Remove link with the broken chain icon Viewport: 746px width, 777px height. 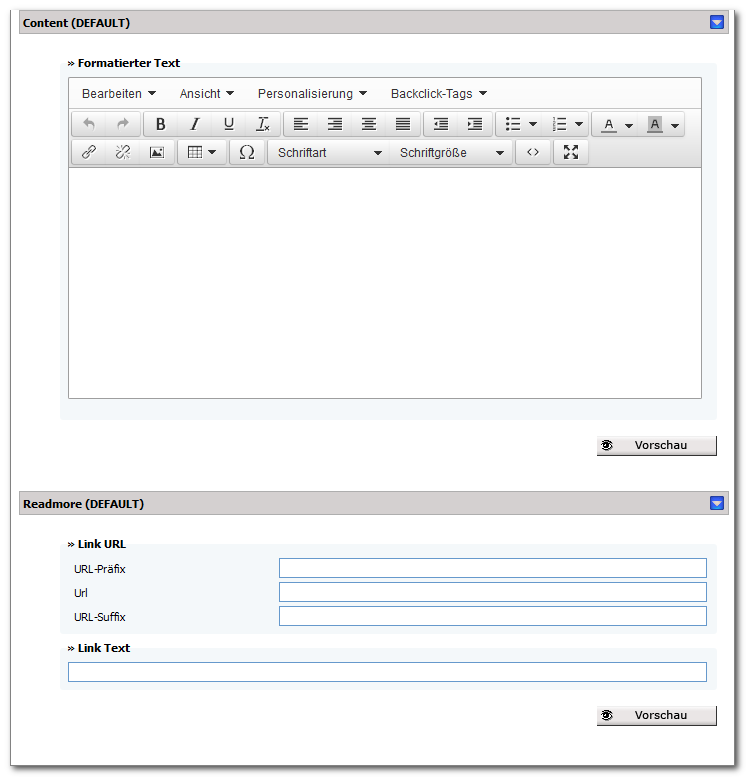point(123,152)
